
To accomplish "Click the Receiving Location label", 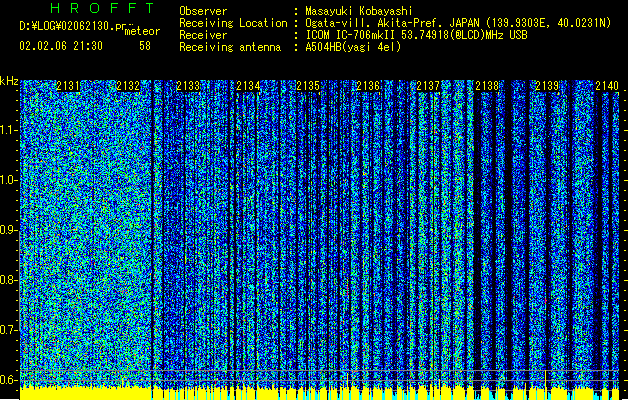I will [x=233, y=23].
